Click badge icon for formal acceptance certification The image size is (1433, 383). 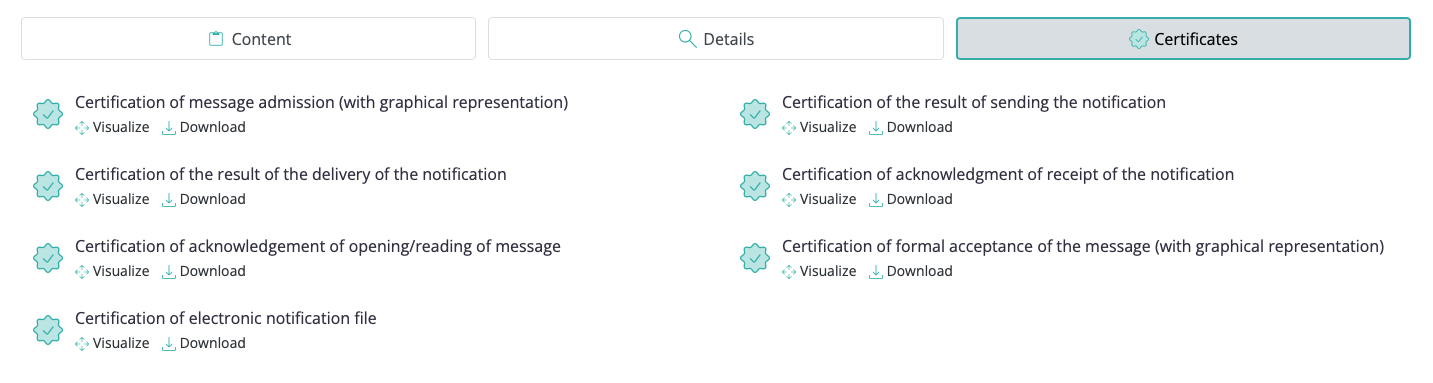pos(755,258)
